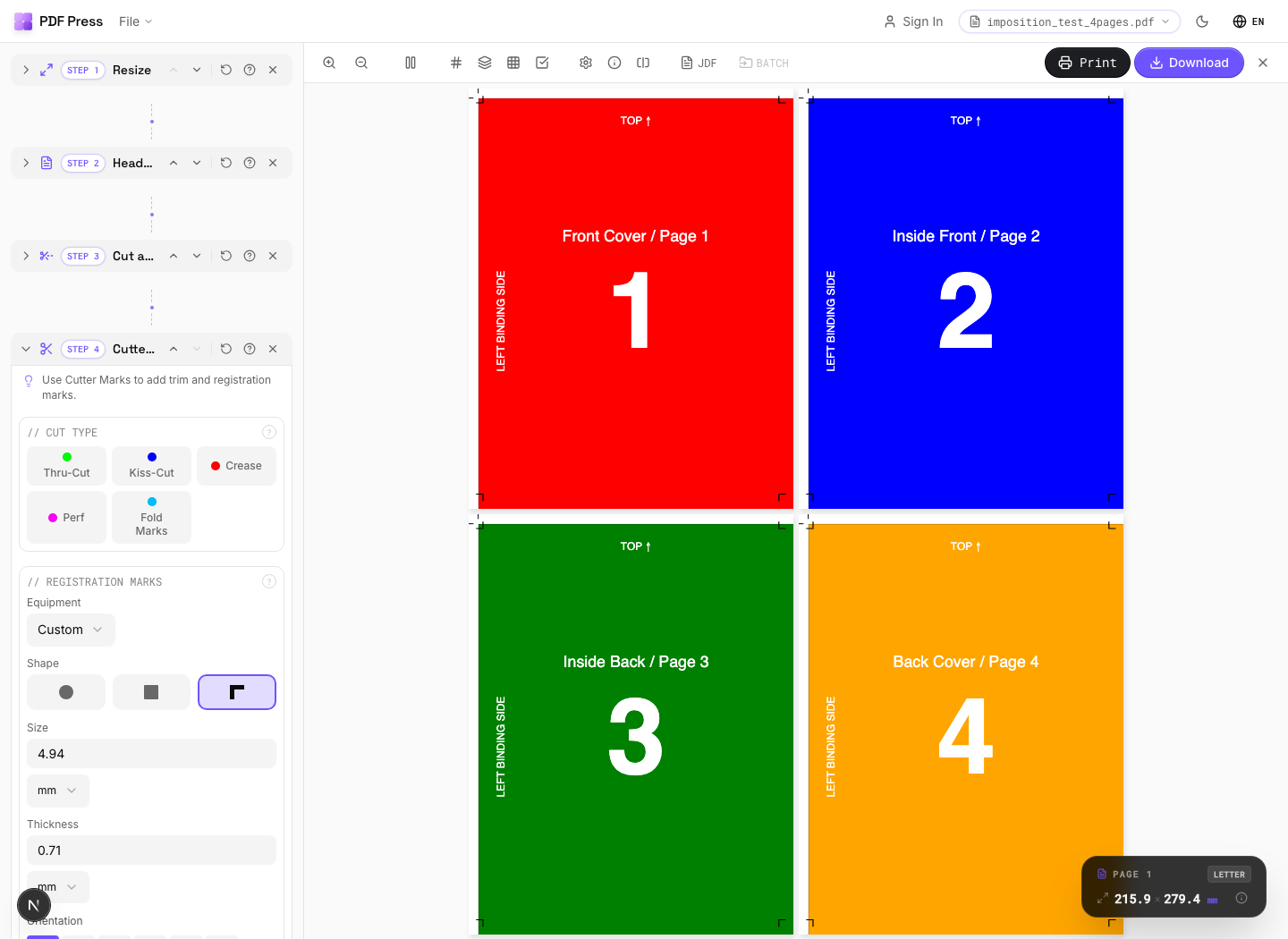Expand the Step 1 Resize panel

[x=26, y=70]
